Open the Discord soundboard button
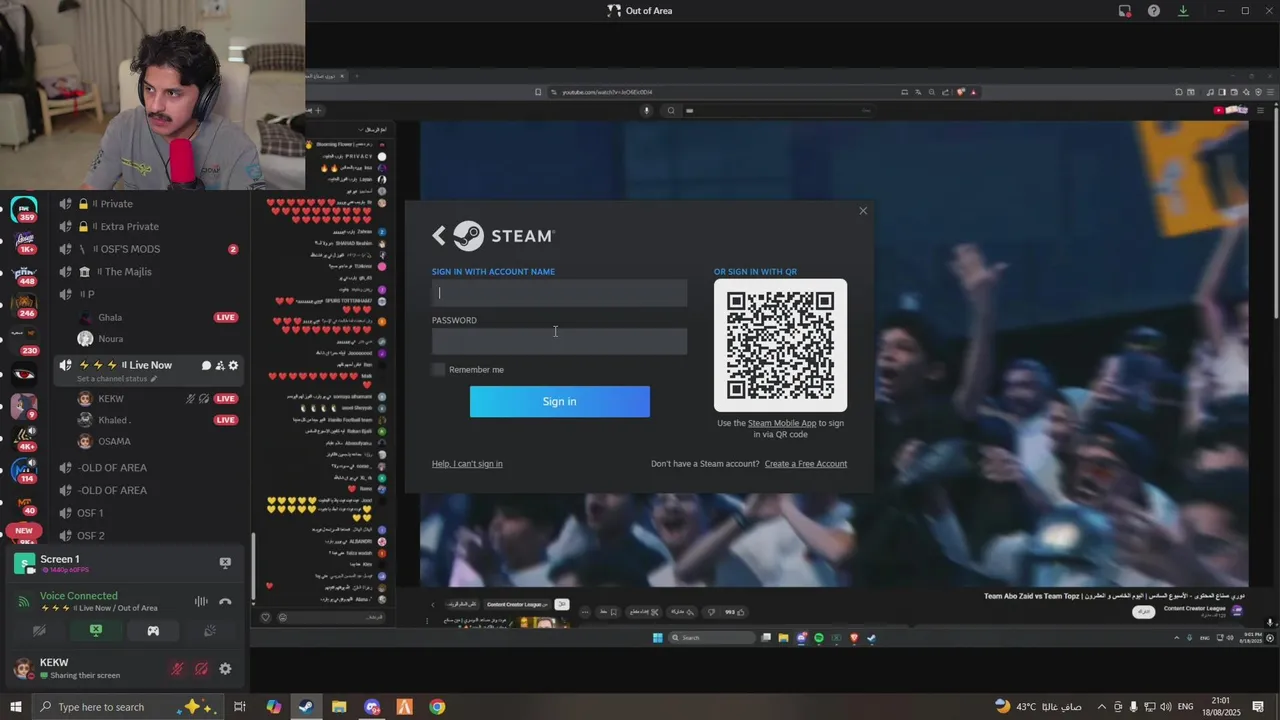 [210, 631]
